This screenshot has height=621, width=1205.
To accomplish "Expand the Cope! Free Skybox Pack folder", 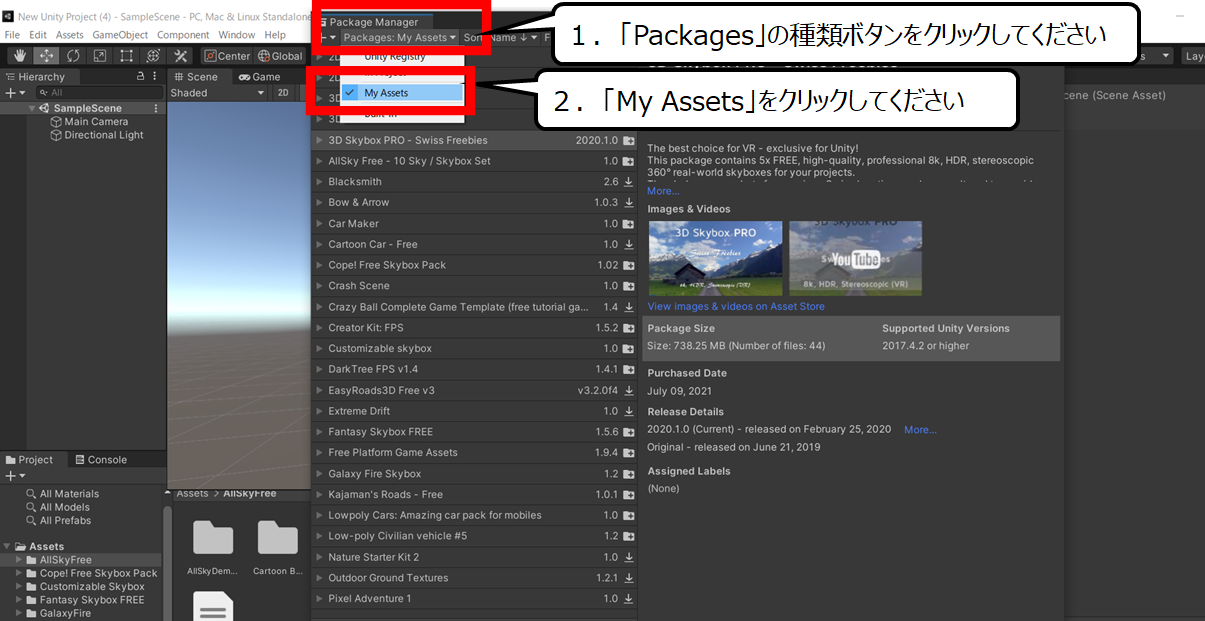I will (x=19, y=574).
